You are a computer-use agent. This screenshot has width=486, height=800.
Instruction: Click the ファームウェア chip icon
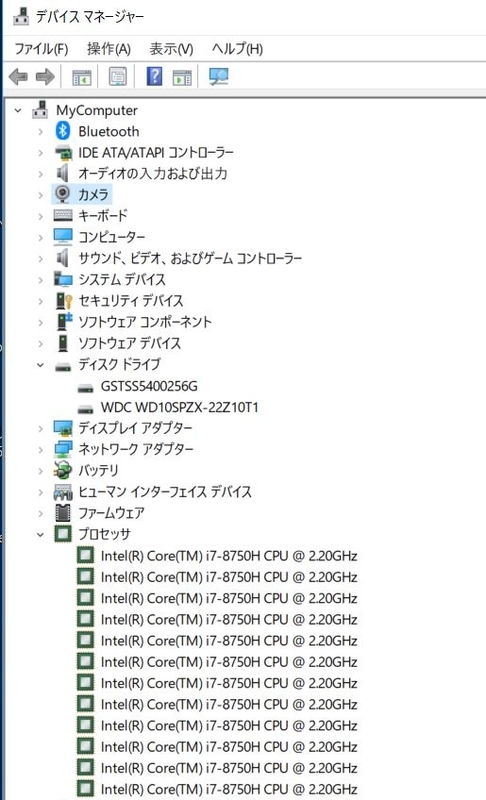coord(63,513)
